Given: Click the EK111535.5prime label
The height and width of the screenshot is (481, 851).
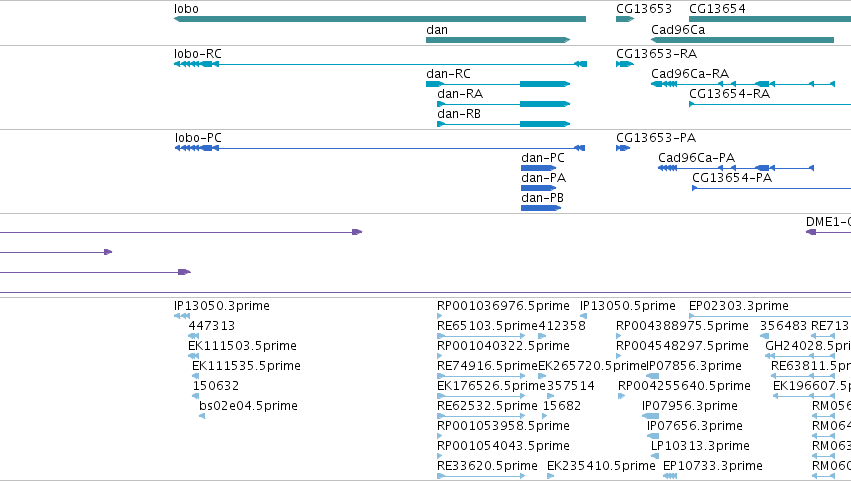Looking at the screenshot, I should pos(246,366).
